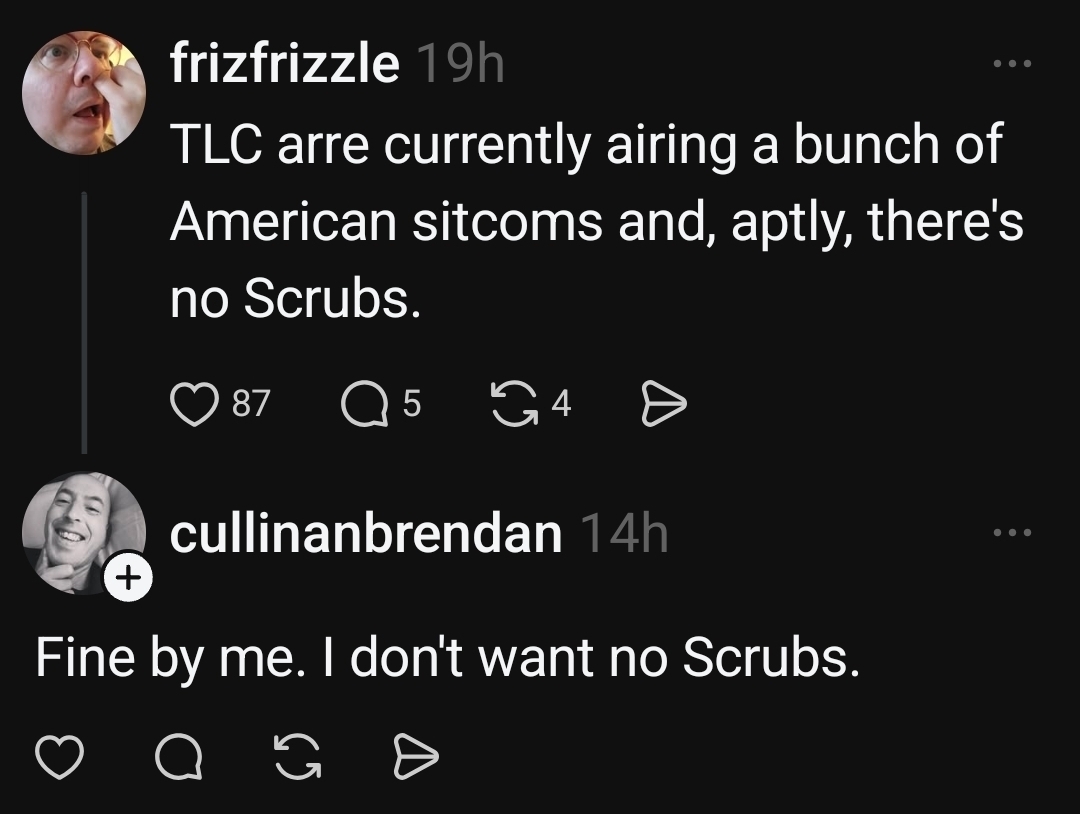View the 5 replies count
The image size is (1080, 814).
pos(412,404)
